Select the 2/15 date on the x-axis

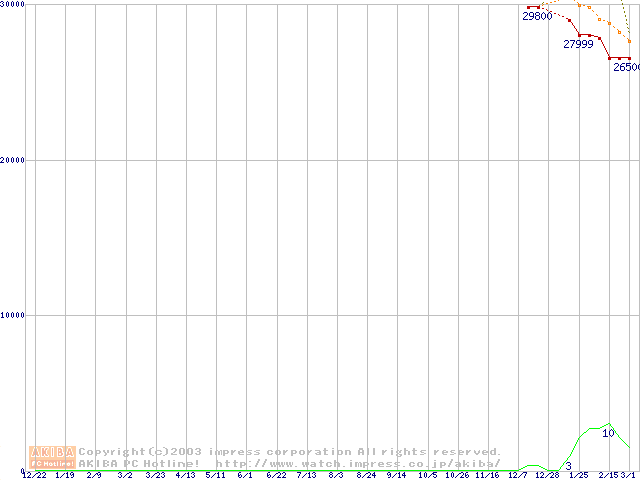click(x=608, y=476)
